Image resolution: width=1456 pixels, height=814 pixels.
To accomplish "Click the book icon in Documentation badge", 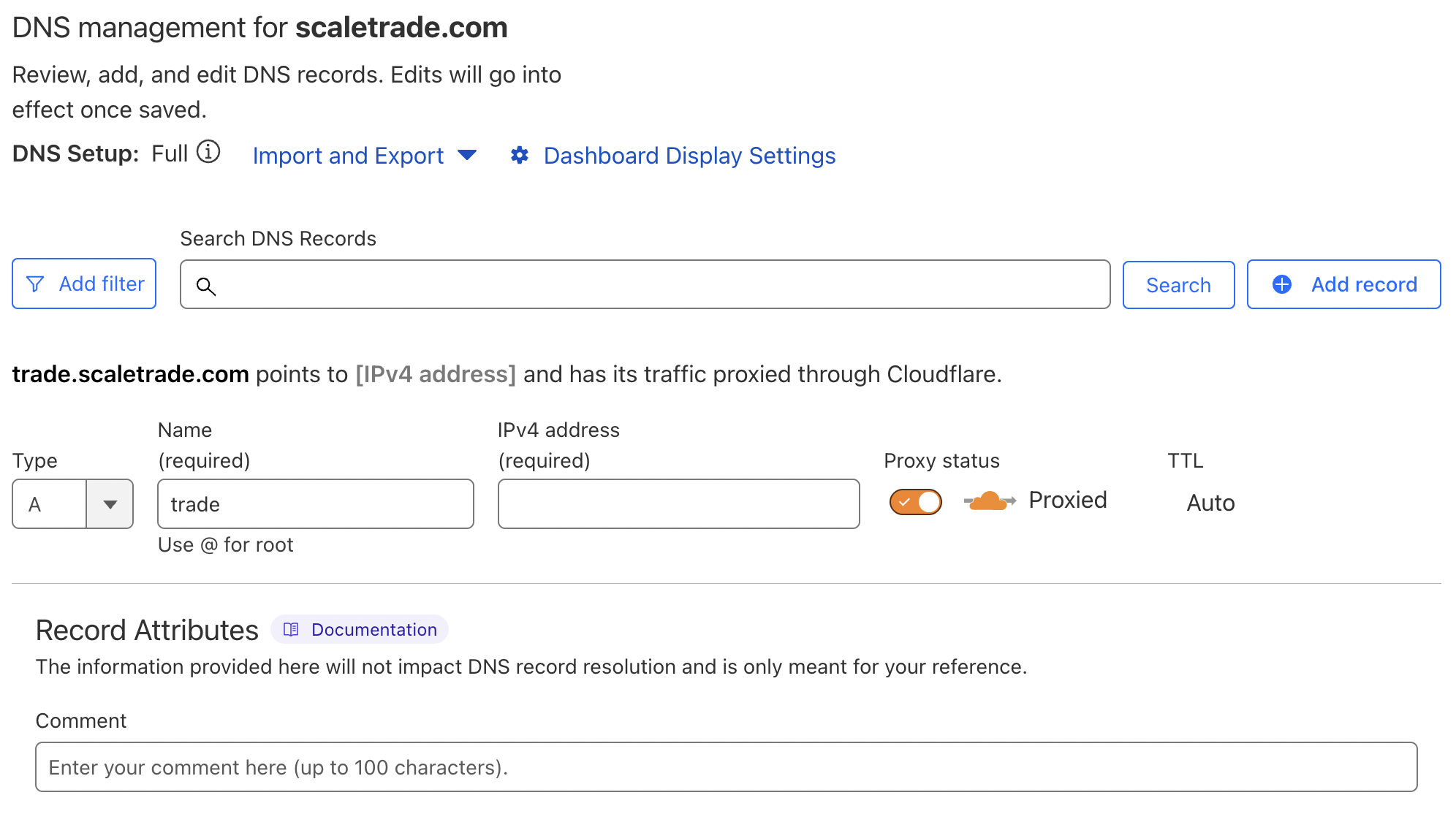I will [292, 629].
